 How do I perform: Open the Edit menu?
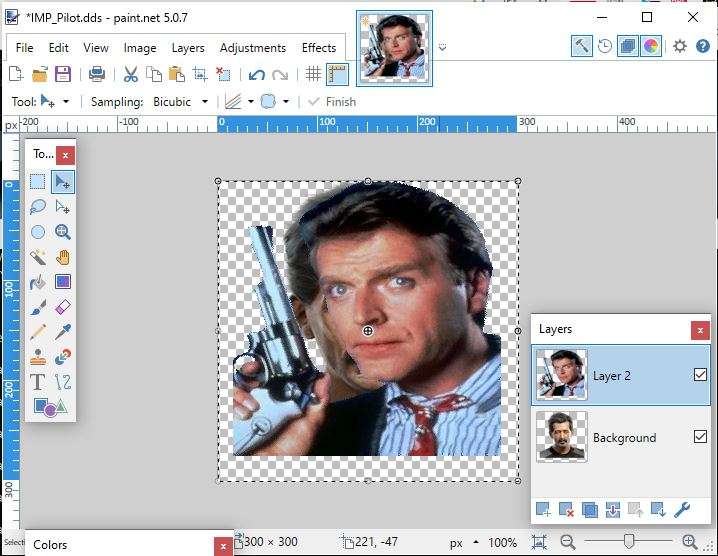point(59,48)
